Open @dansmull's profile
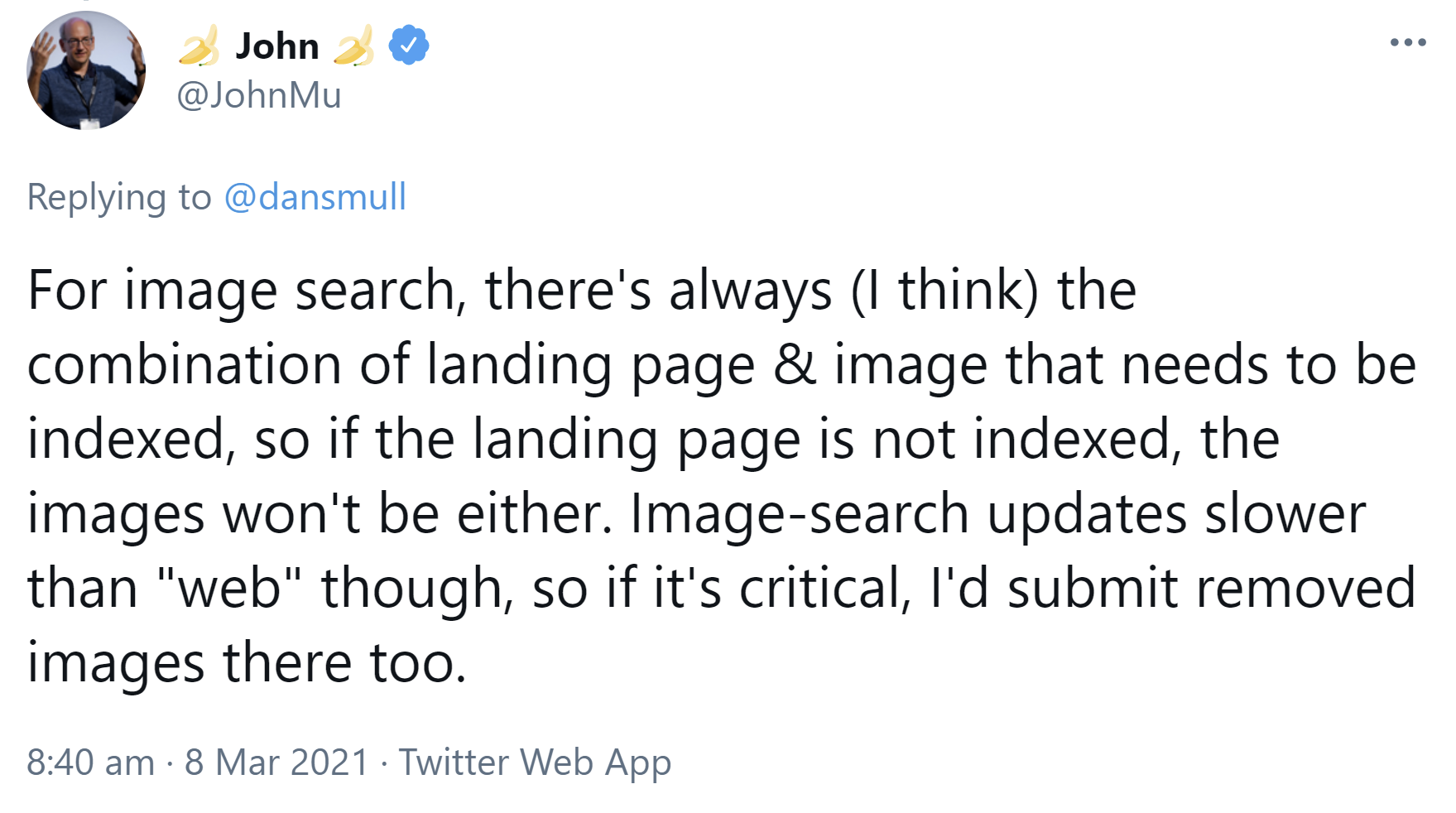 315,197
